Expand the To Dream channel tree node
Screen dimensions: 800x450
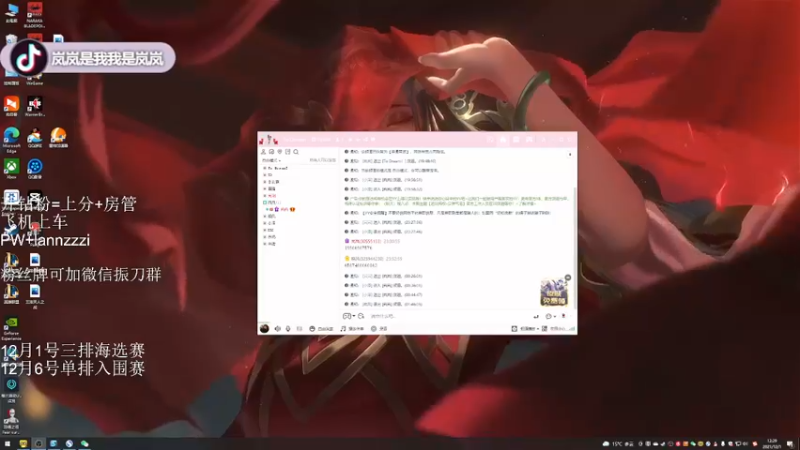click(264, 168)
